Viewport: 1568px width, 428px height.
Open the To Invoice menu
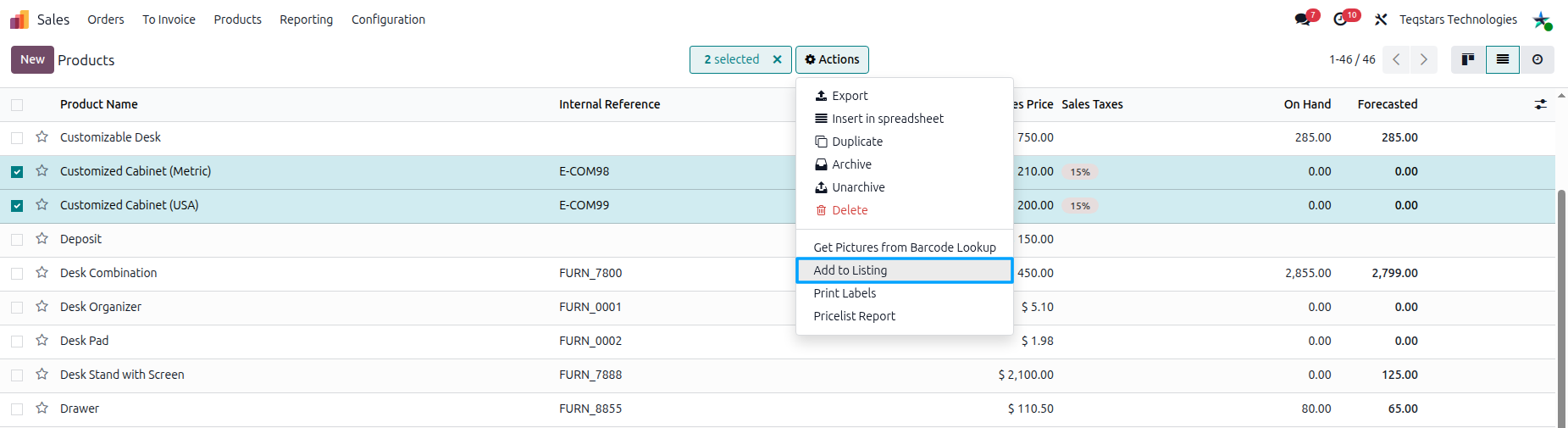(x=169, y=19)
